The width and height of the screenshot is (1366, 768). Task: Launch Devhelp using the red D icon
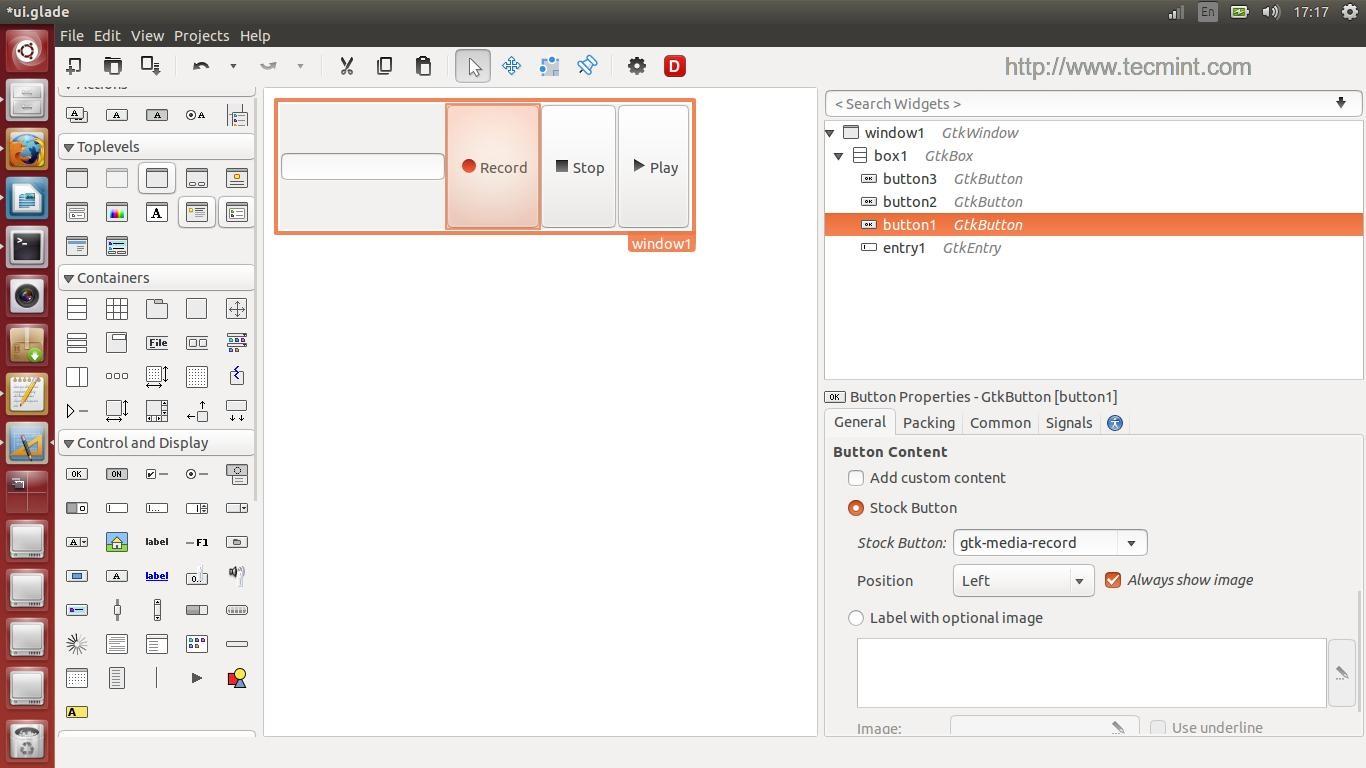click(x=674, y=66)
